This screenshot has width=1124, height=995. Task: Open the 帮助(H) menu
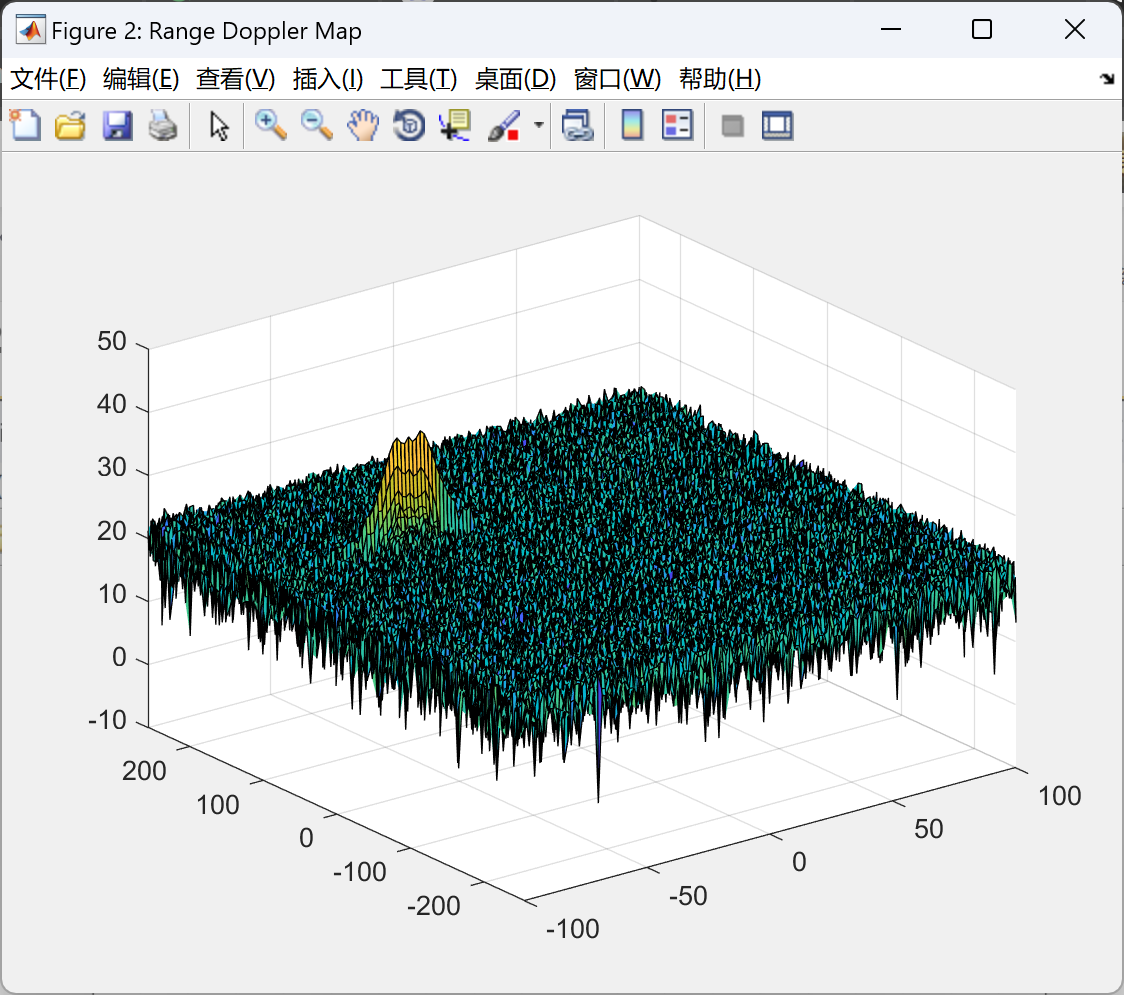point(720,79)
